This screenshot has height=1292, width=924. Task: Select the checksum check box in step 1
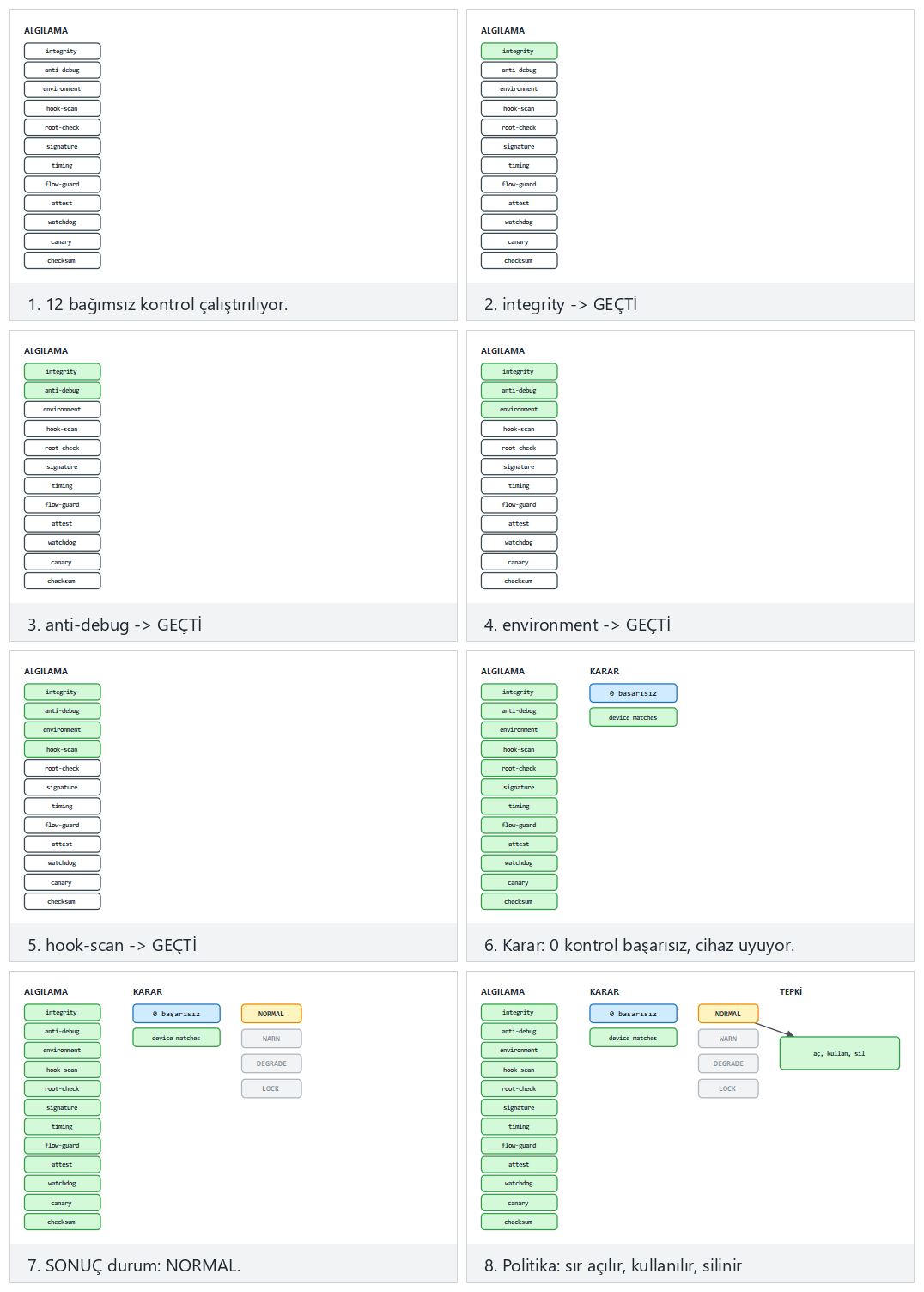coord(62,260)
